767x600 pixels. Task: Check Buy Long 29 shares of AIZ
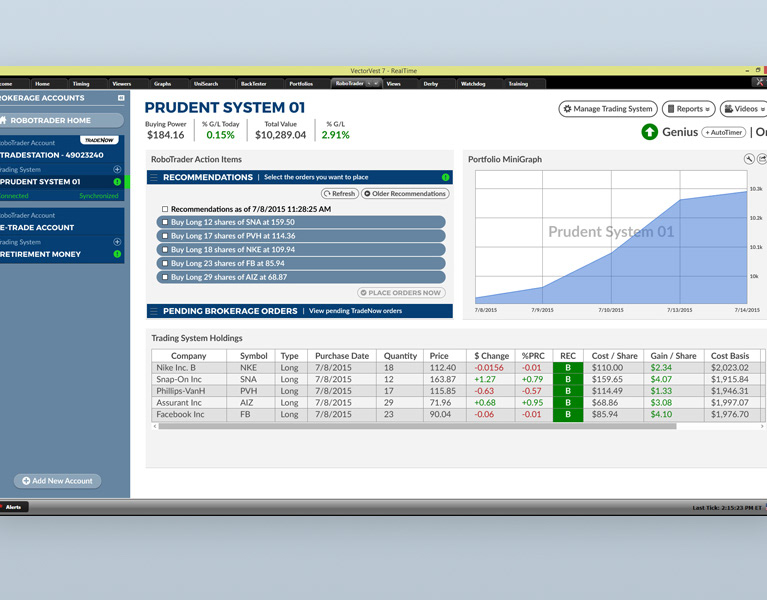click(x=165, y=277)
